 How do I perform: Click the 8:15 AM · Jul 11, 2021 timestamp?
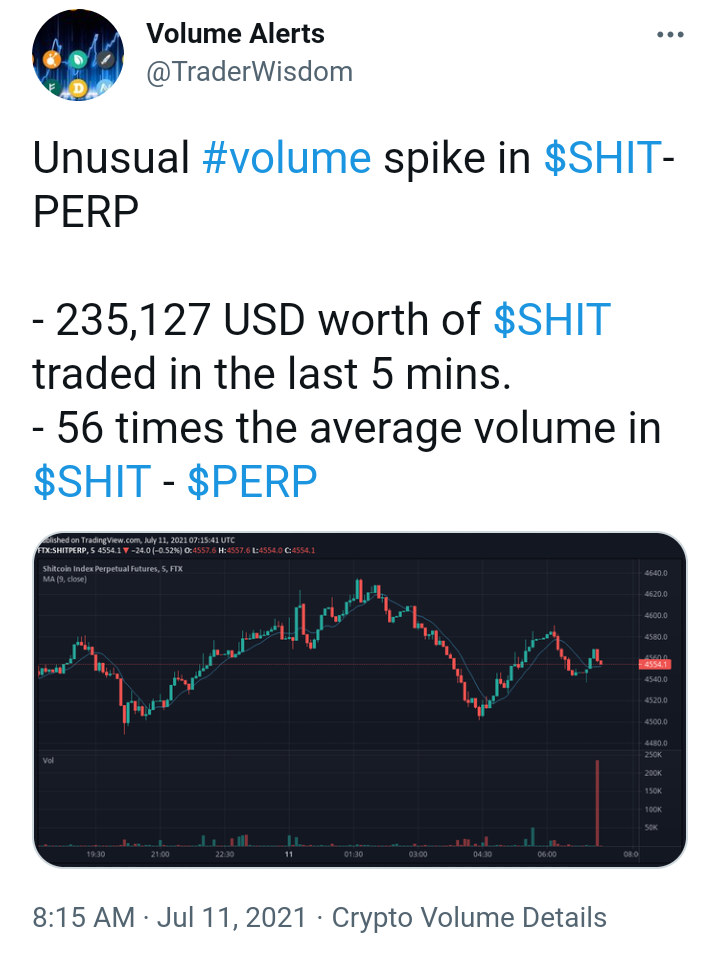(169, 917)
